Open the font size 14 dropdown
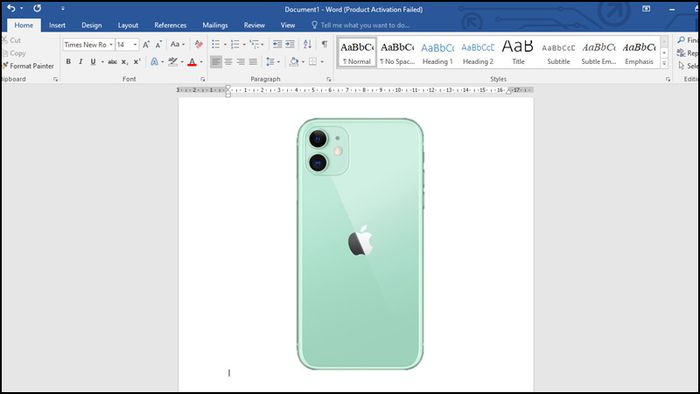The image size is (700, 394). [x=127, y=45]
